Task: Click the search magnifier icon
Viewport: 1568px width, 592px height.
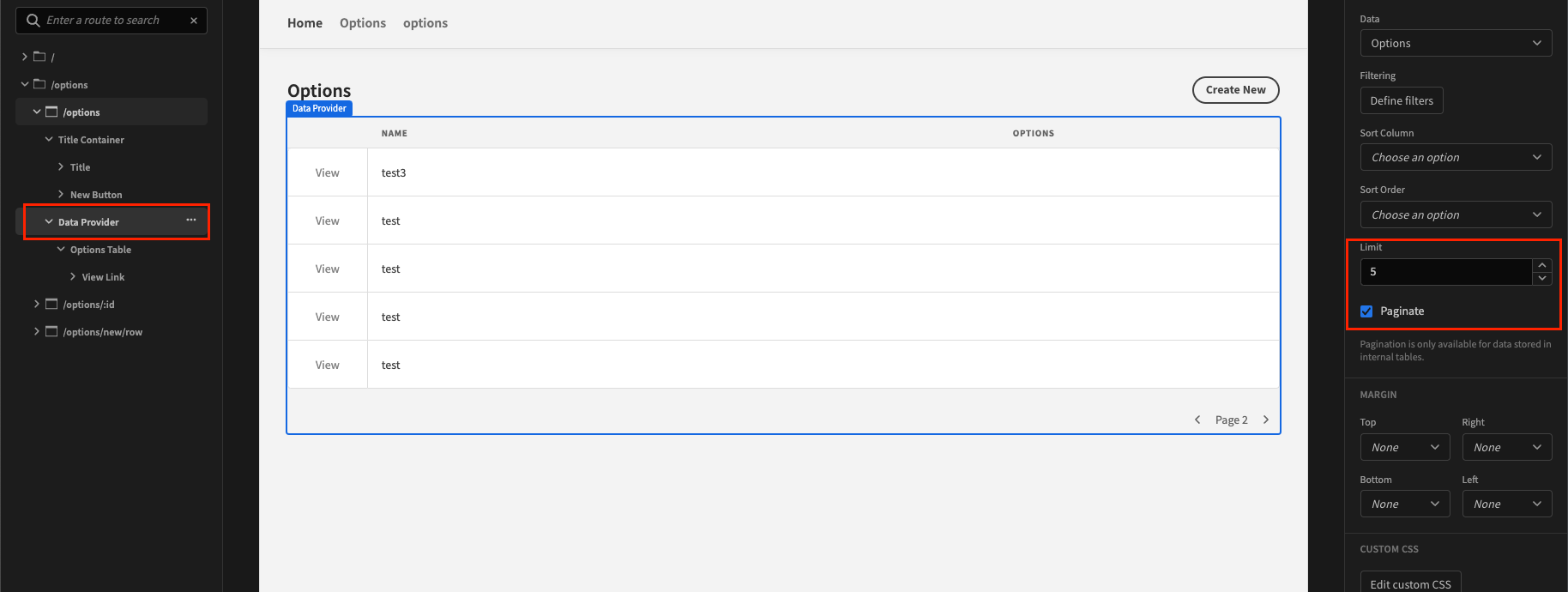Action: [33, 21]
